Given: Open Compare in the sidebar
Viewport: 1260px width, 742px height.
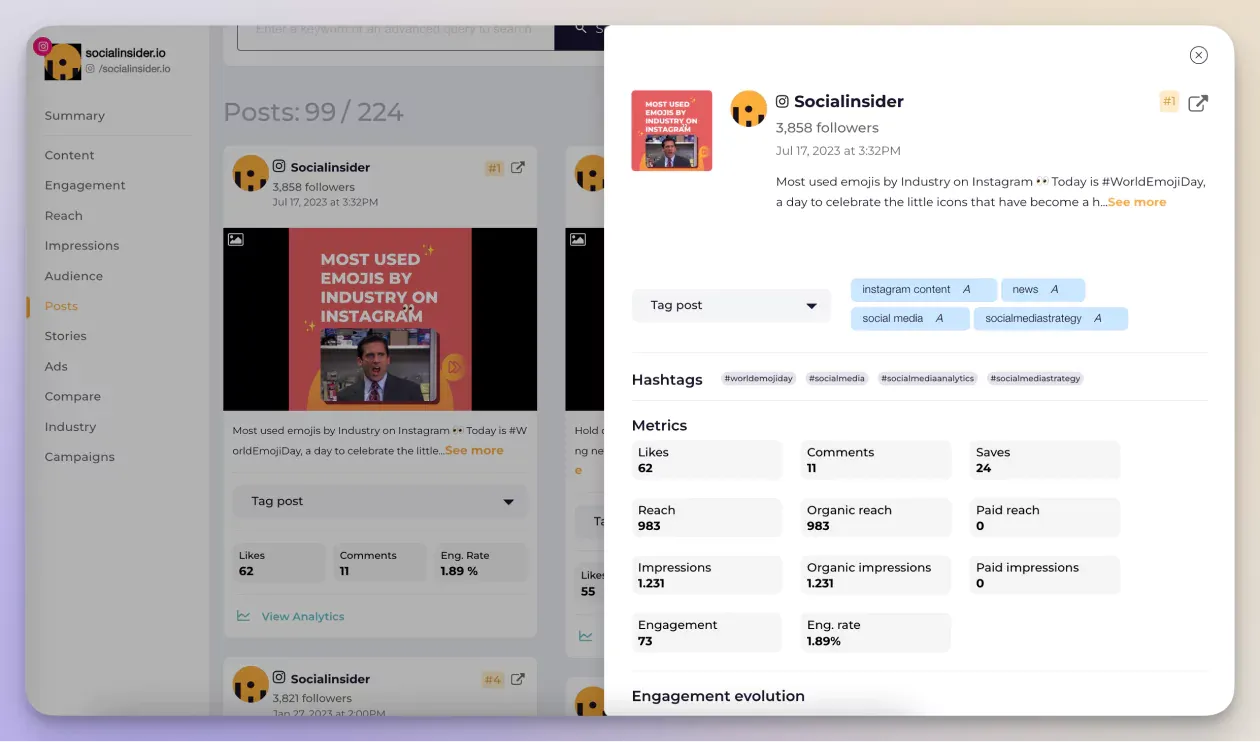Looking at the screenshot, I should click(x=72, y=397).
